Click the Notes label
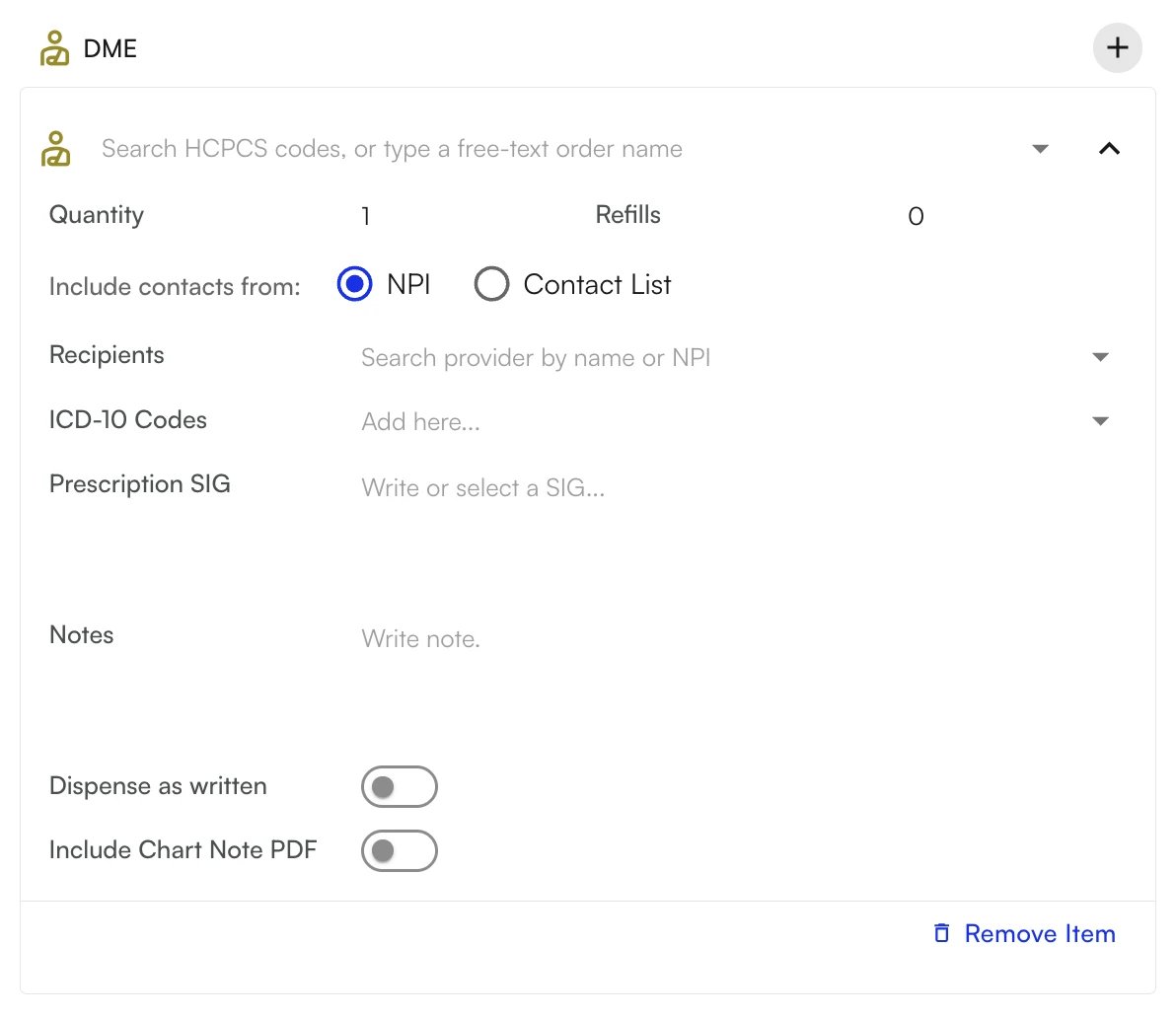Viewport: 1176px width, 1018px height. pyautogui.click(x=81, y=635)
